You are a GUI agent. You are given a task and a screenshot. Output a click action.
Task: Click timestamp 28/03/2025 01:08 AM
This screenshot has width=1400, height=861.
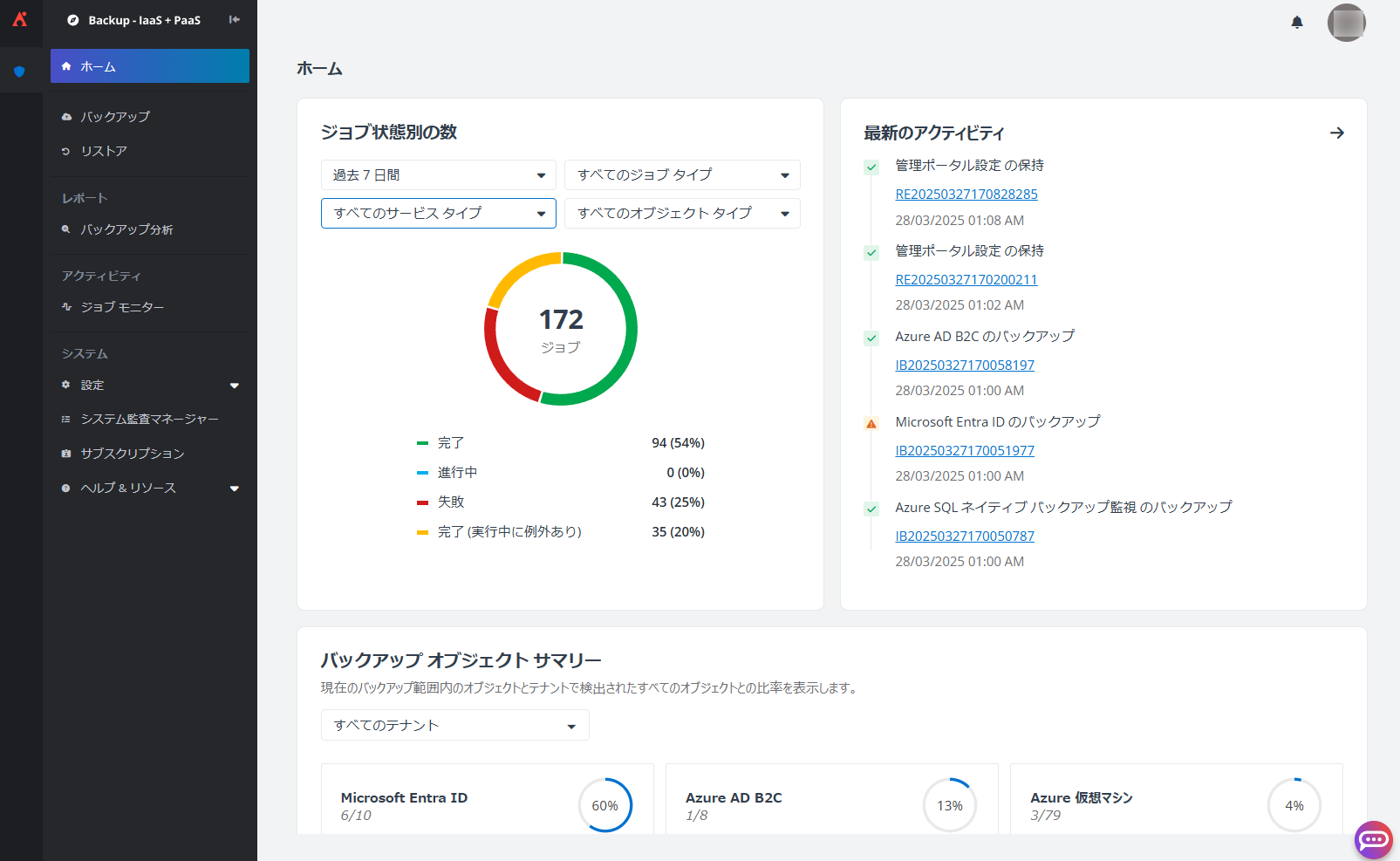tap(960, 221)
